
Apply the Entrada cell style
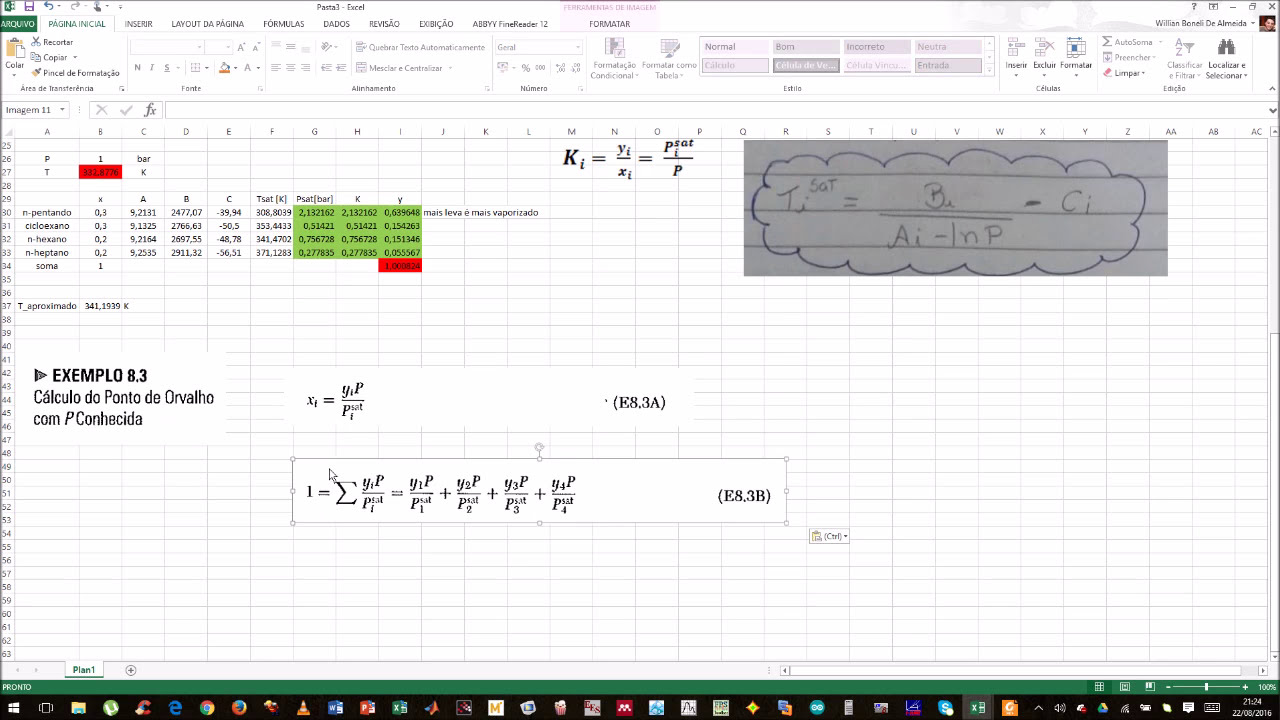pyautogui.click(x=948, y=65)
